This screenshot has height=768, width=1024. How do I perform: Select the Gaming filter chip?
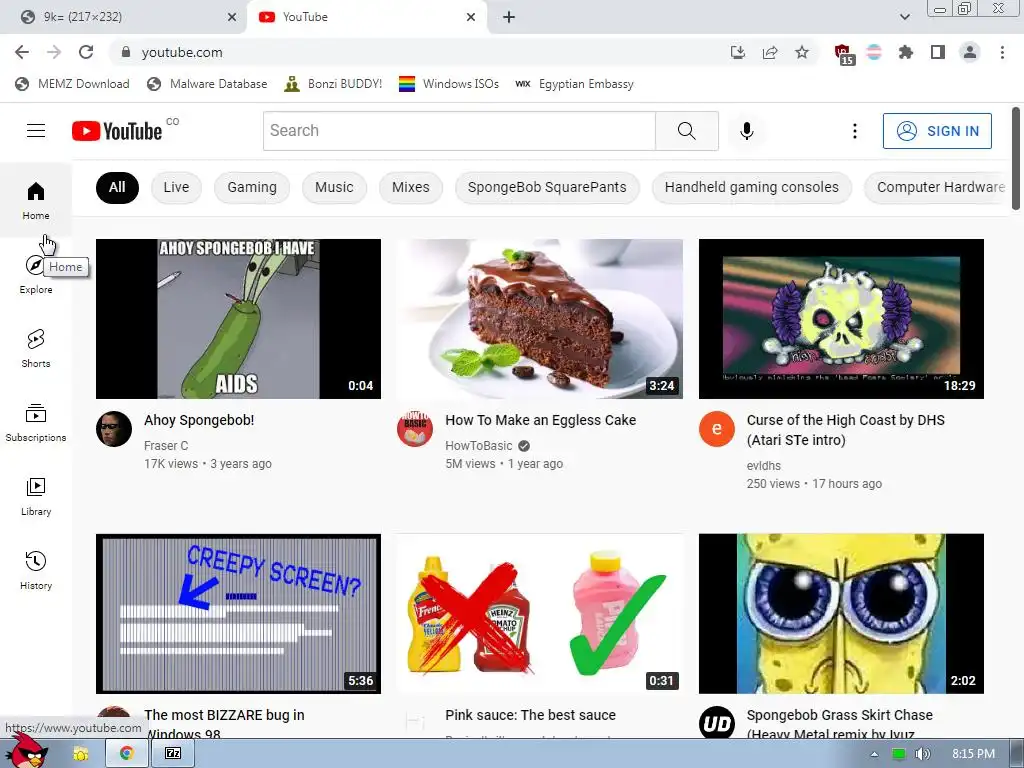[252, 187]
